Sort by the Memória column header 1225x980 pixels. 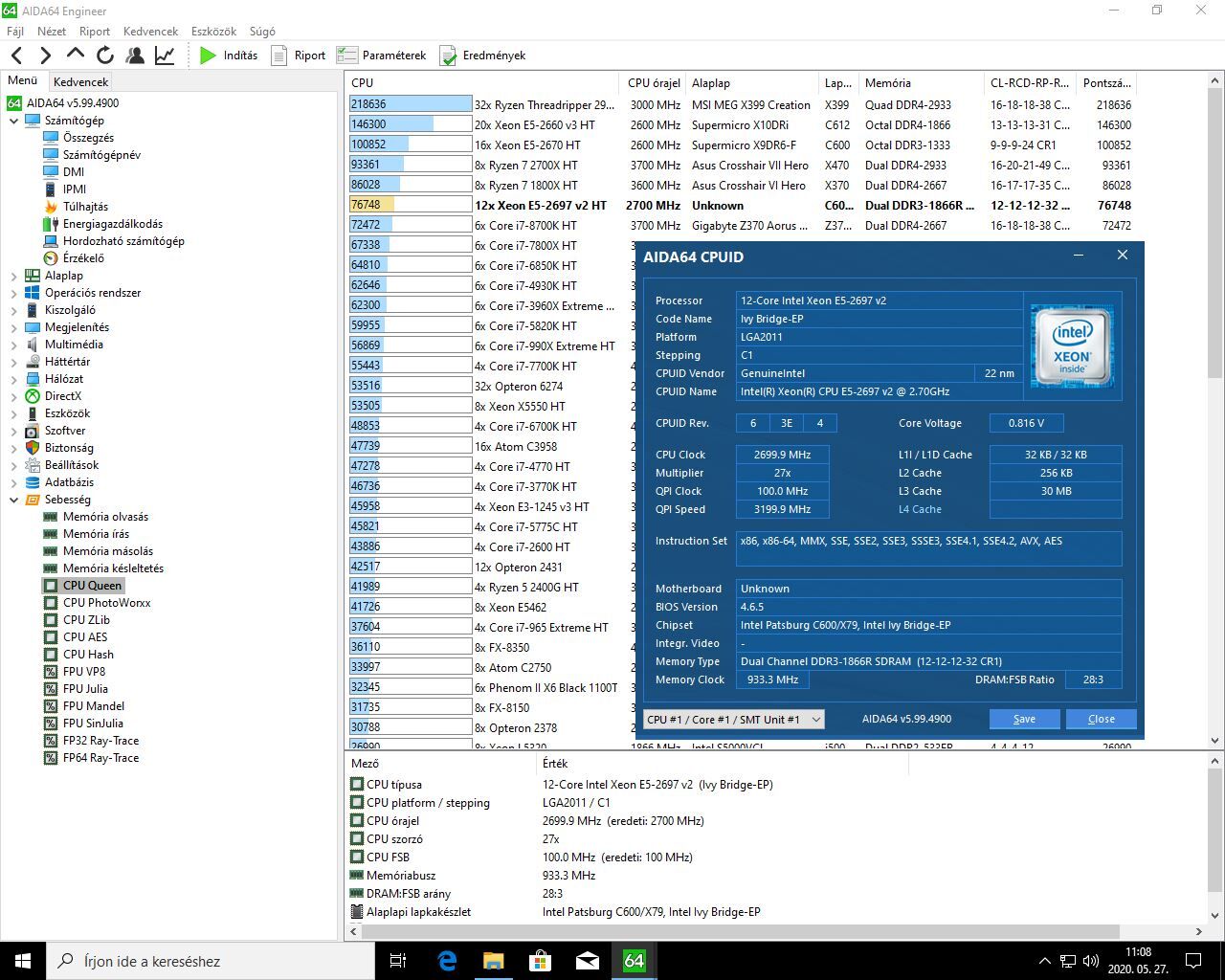click(921, 83)
